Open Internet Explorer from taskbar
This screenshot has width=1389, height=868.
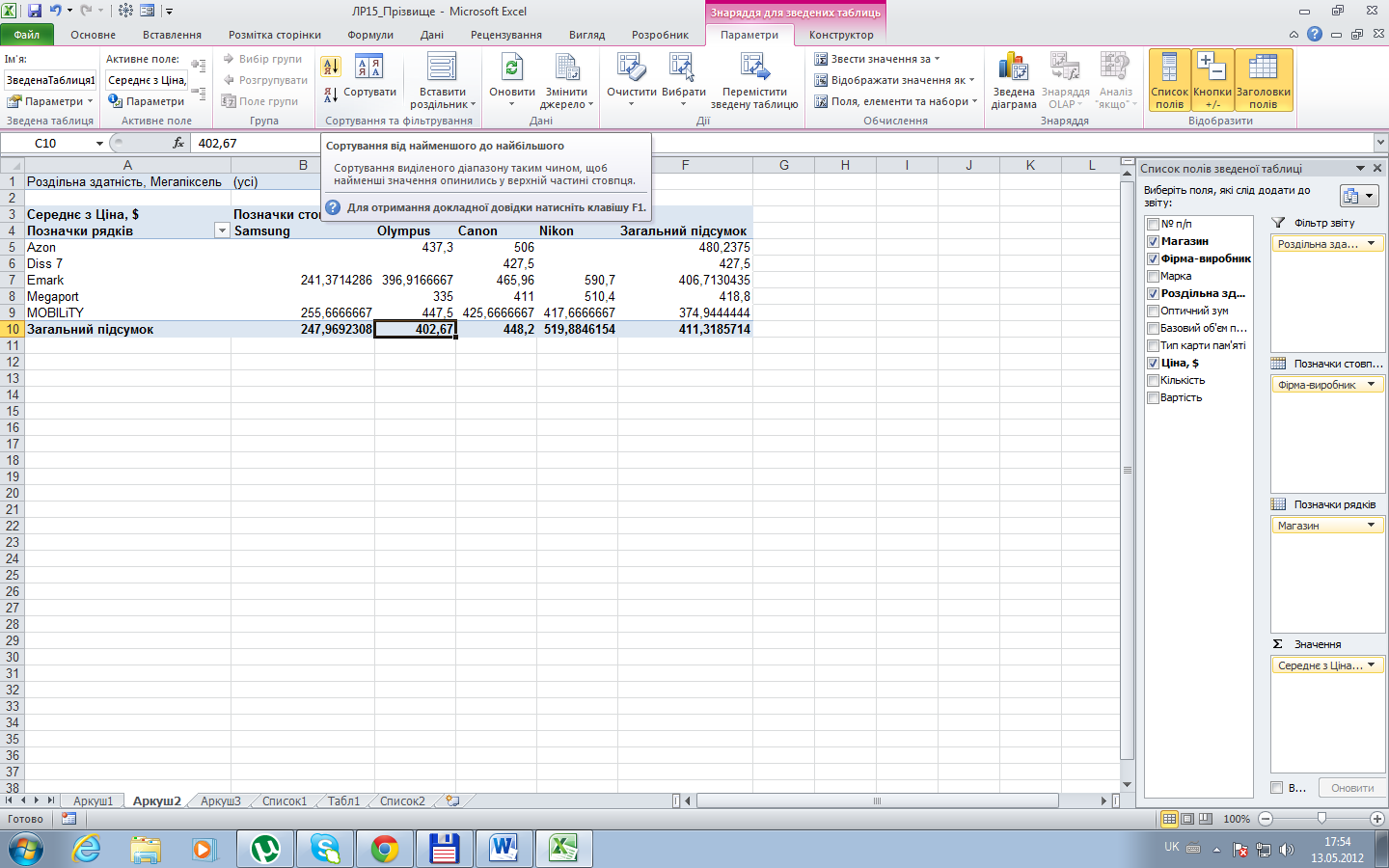click(x=86, y=849)
